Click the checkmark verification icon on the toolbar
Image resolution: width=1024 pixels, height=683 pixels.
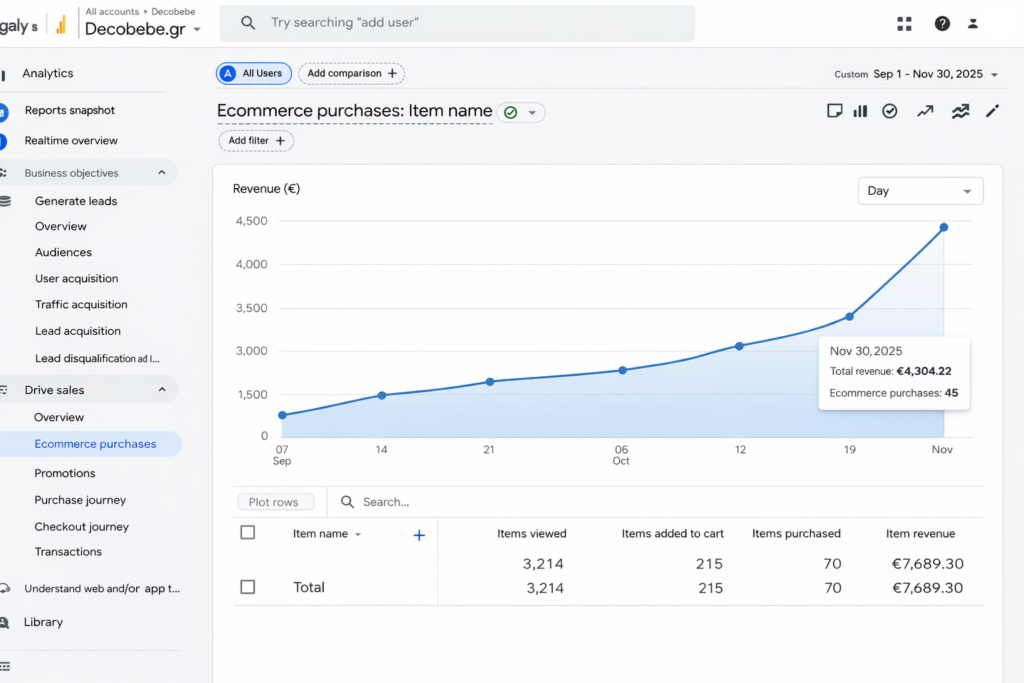(890, 111)
